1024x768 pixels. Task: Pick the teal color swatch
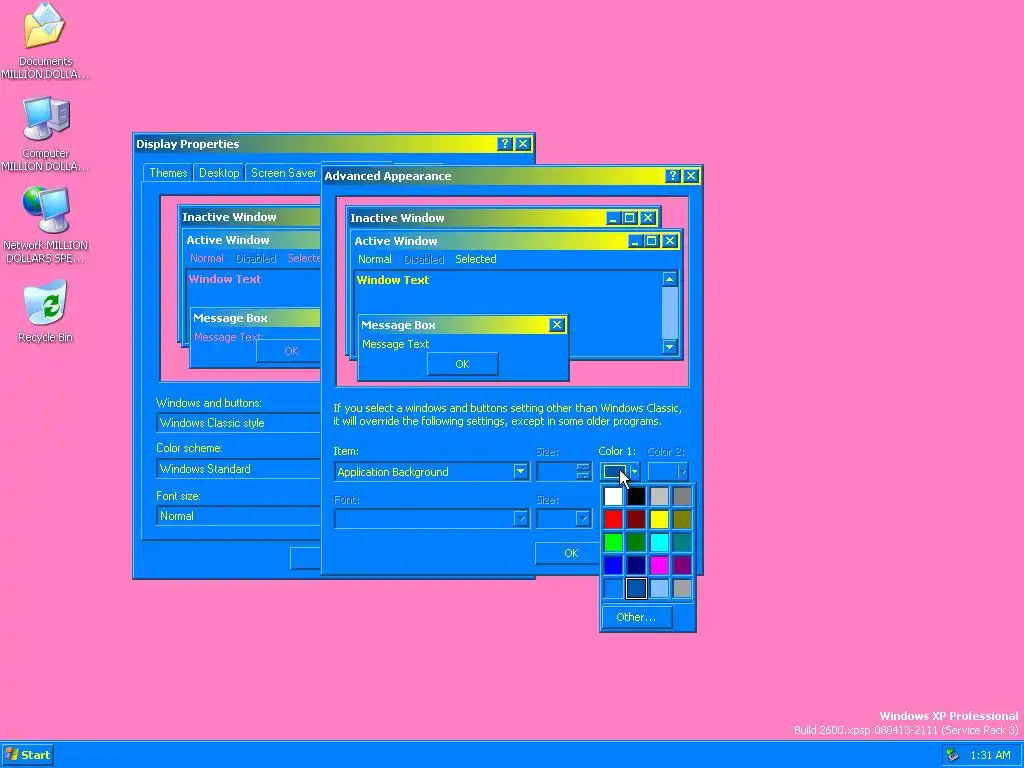[x=682, y=542]
